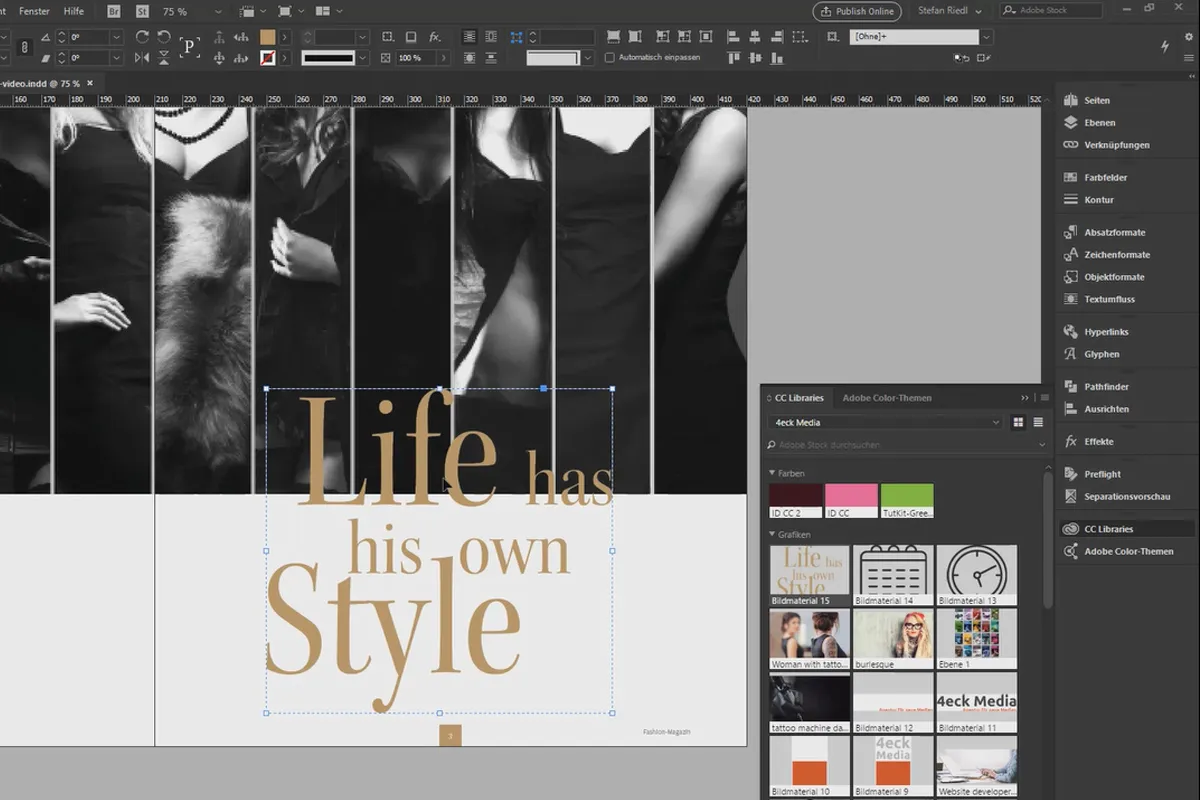This screenshot has width=1200, height=800.
Task: Focus the Adobe Stock search field
Action: pyautogui.click(x=1052, y=11)
